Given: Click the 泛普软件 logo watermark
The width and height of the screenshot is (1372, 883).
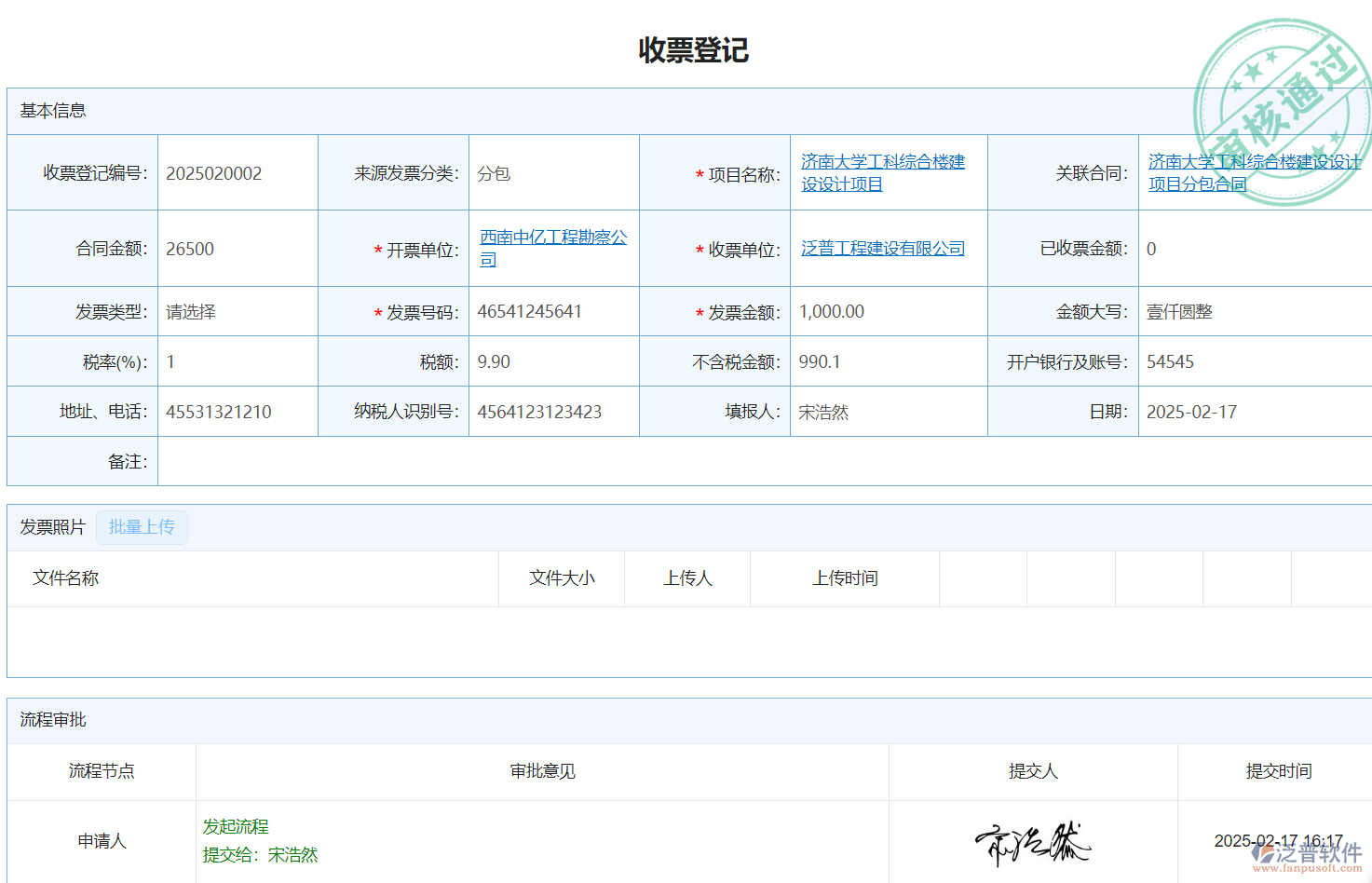Looking at the screenshot, I should tap(1307, 856).
